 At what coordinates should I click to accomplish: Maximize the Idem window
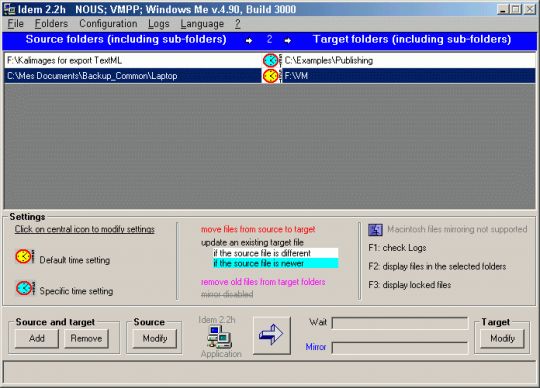[x=516, y=9]
